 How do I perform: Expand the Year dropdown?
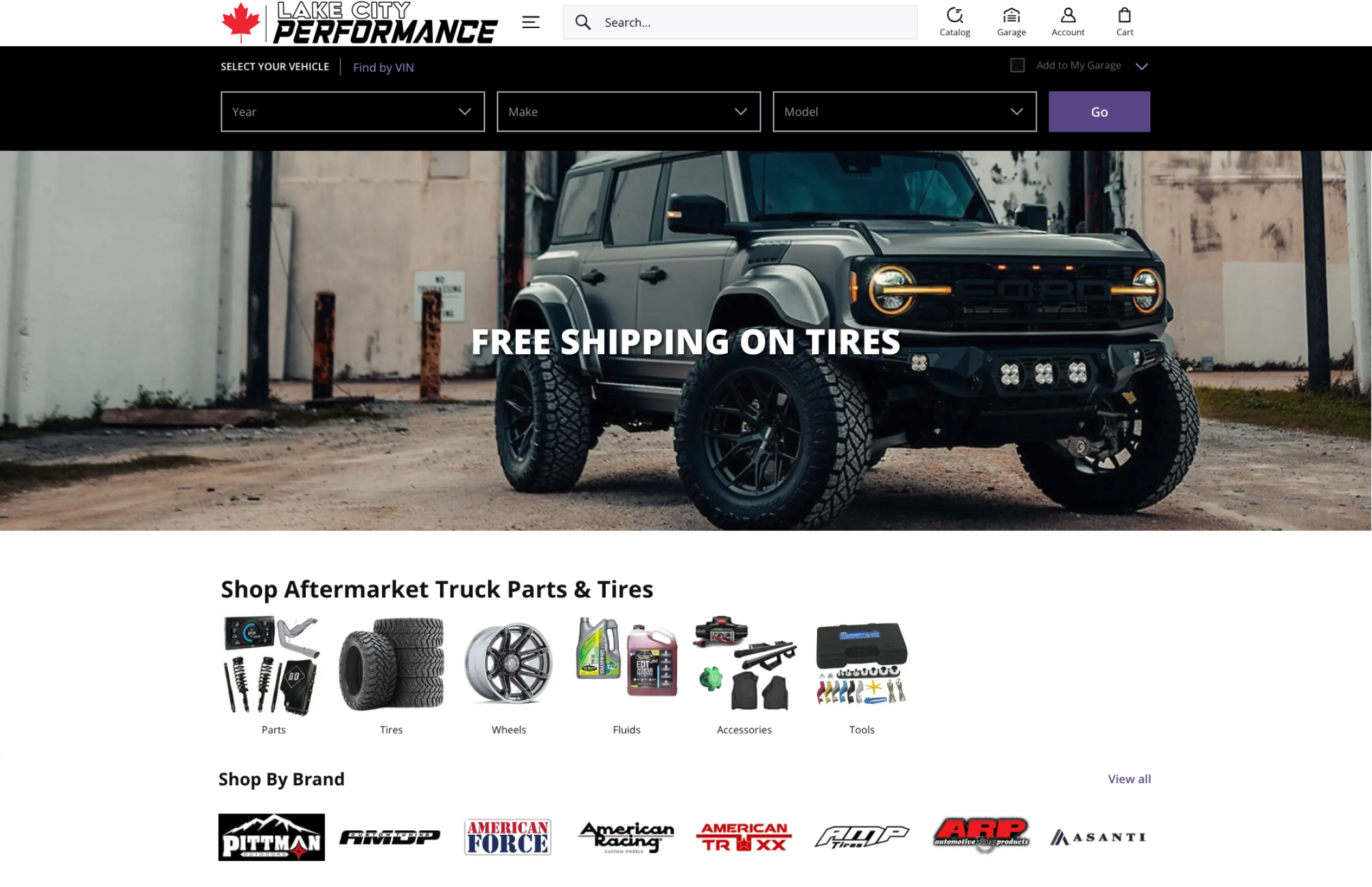tap(353, 112)
